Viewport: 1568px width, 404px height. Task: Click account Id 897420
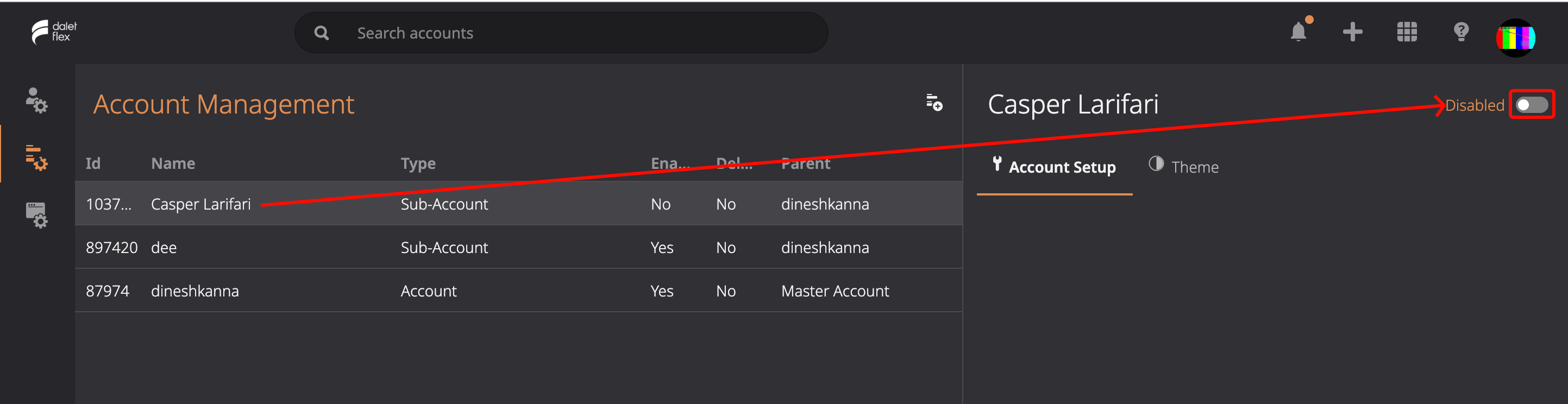(x=111, y=248)
